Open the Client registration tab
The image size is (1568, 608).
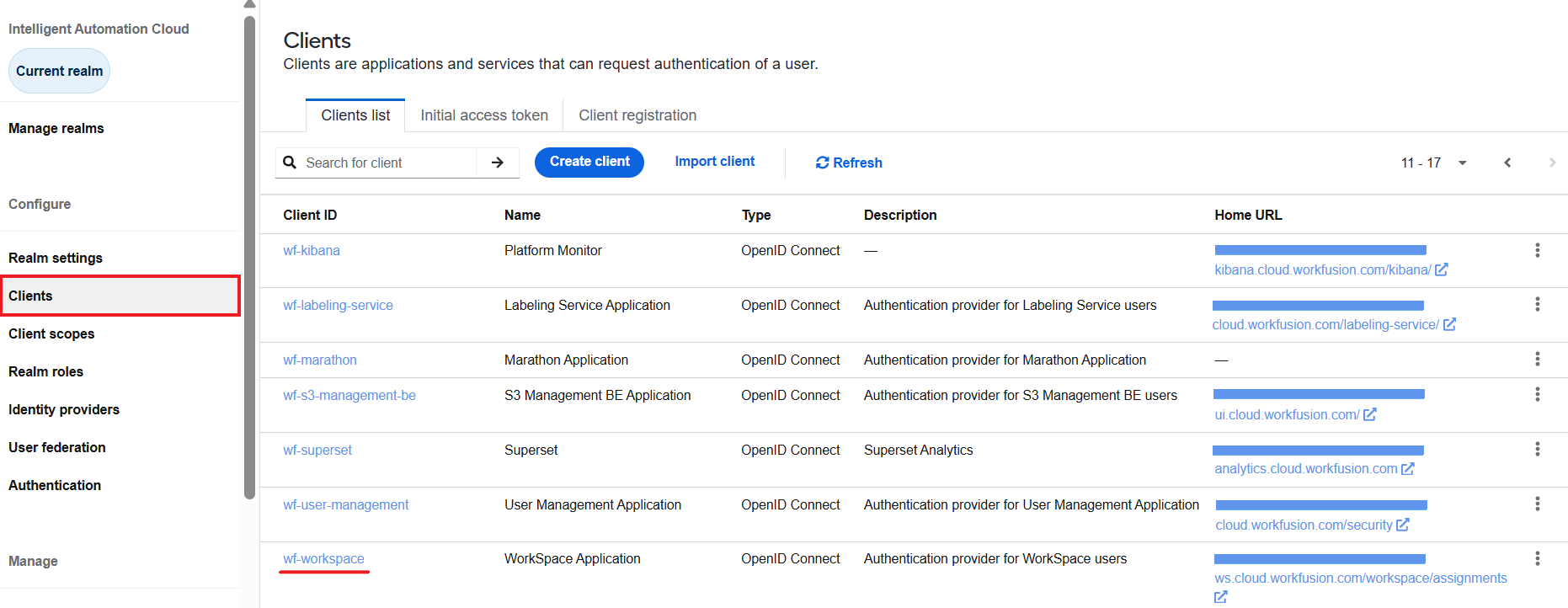(637, 115)
